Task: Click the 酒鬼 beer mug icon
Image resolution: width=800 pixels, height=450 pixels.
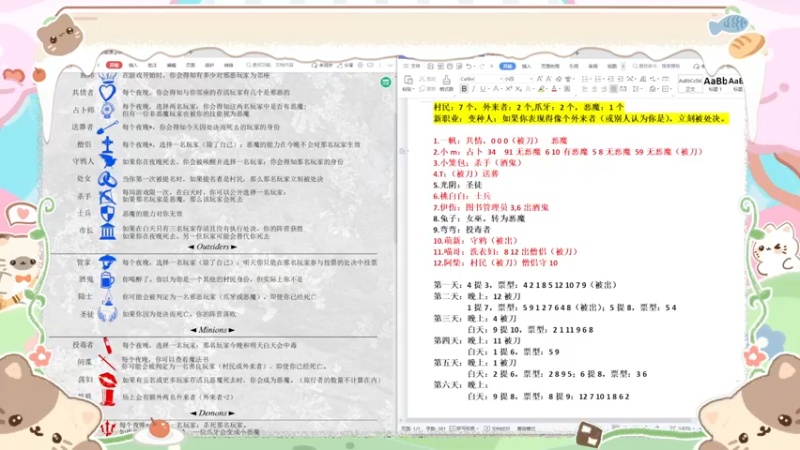Action: click(x=107, y=280)
